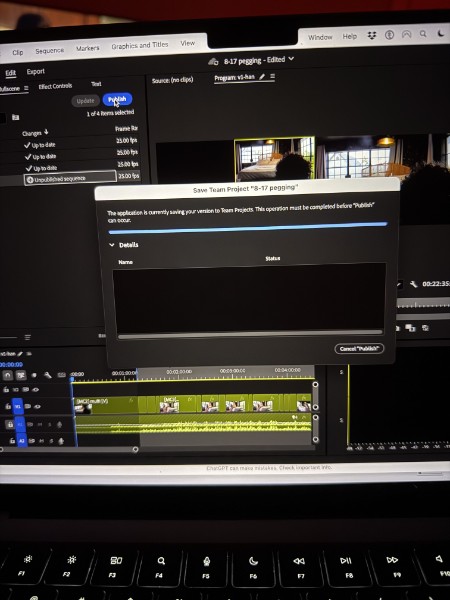Toggle lock on top video track

click(x=6, y=390)
